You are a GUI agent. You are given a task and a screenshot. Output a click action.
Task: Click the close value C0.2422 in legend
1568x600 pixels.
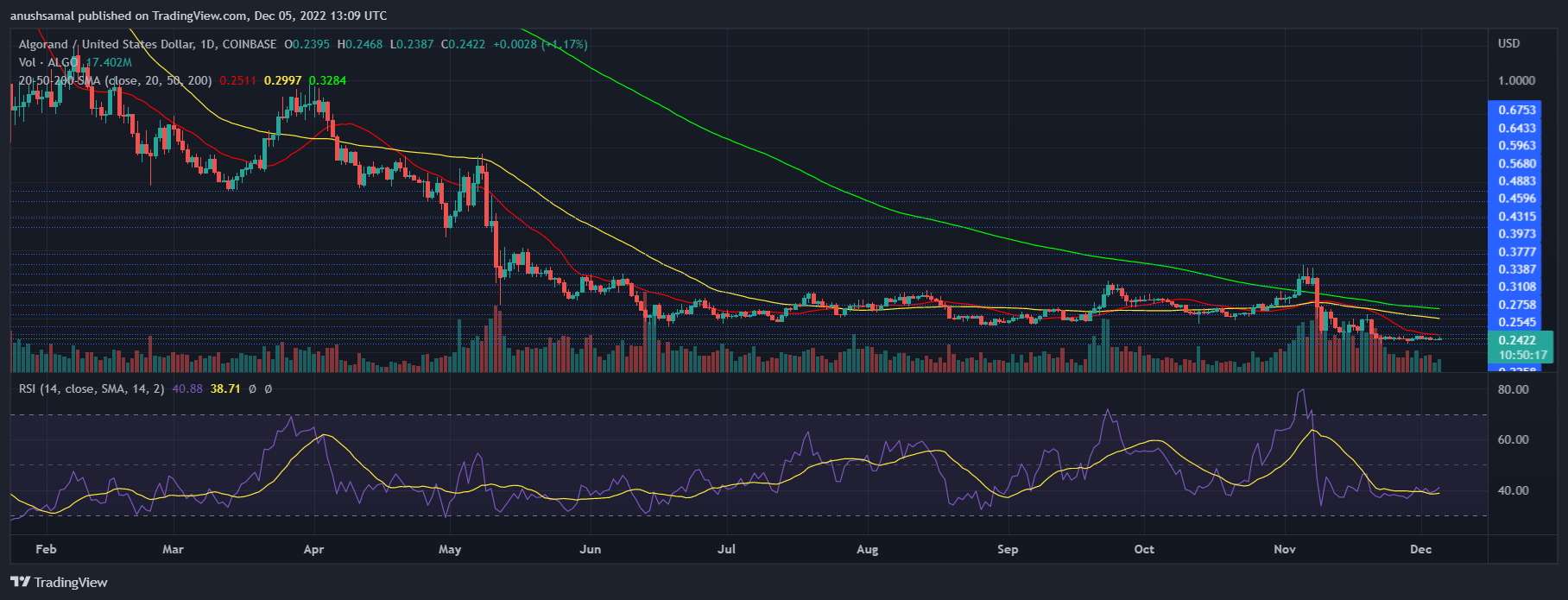(x=464, y=44)
